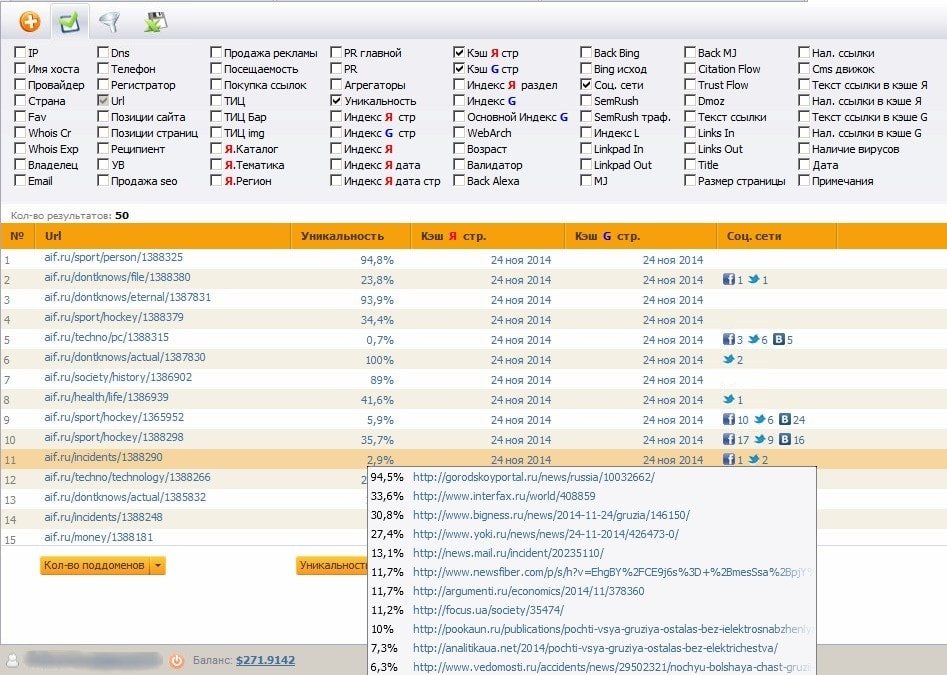Viewport: 947px width, 675px height.
Task: Open the filter funnel tab
Action: [x=109, y=20]
